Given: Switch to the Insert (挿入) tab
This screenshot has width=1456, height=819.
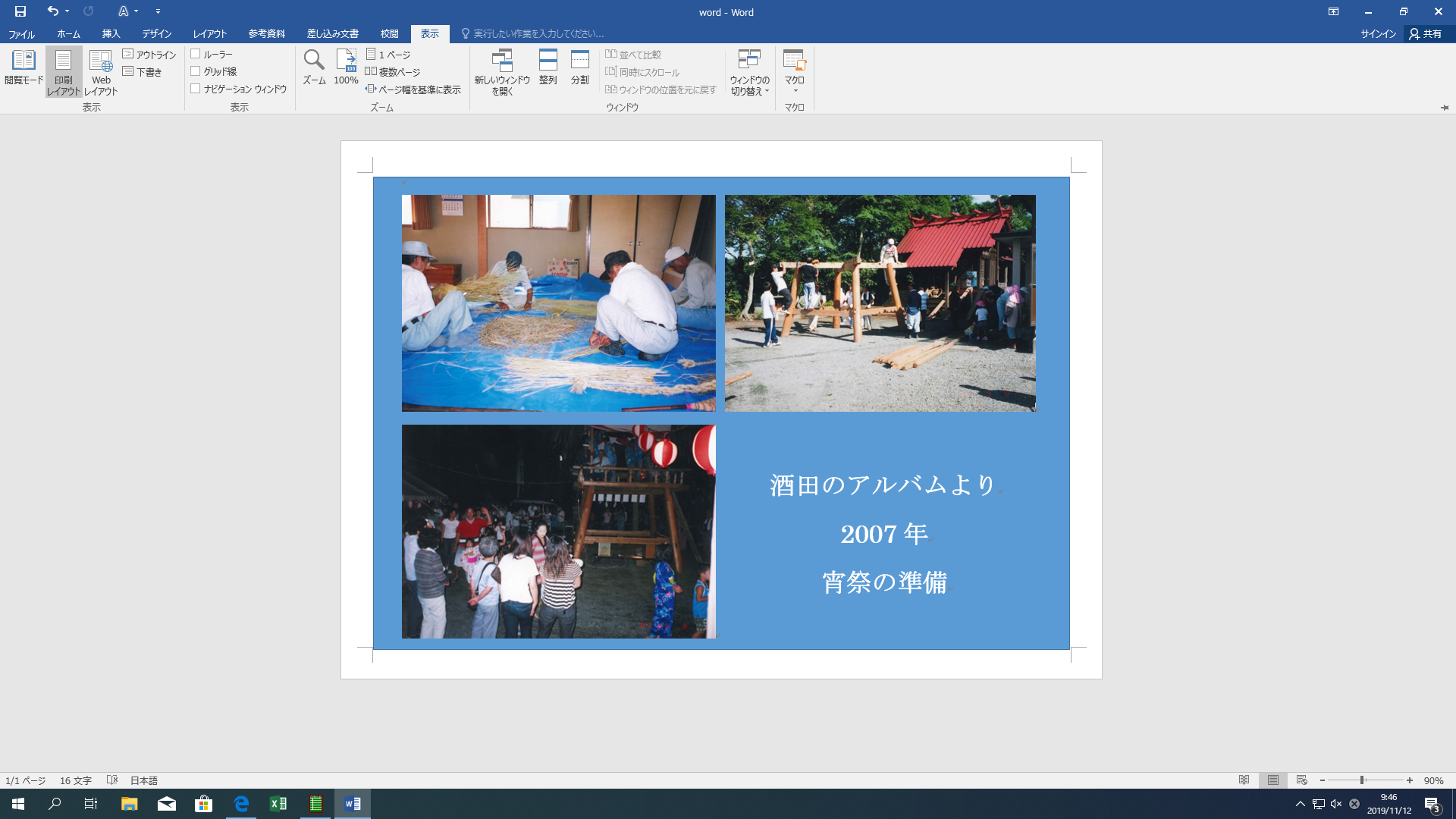Looking at the screenshot, I should tap(111, 34).
